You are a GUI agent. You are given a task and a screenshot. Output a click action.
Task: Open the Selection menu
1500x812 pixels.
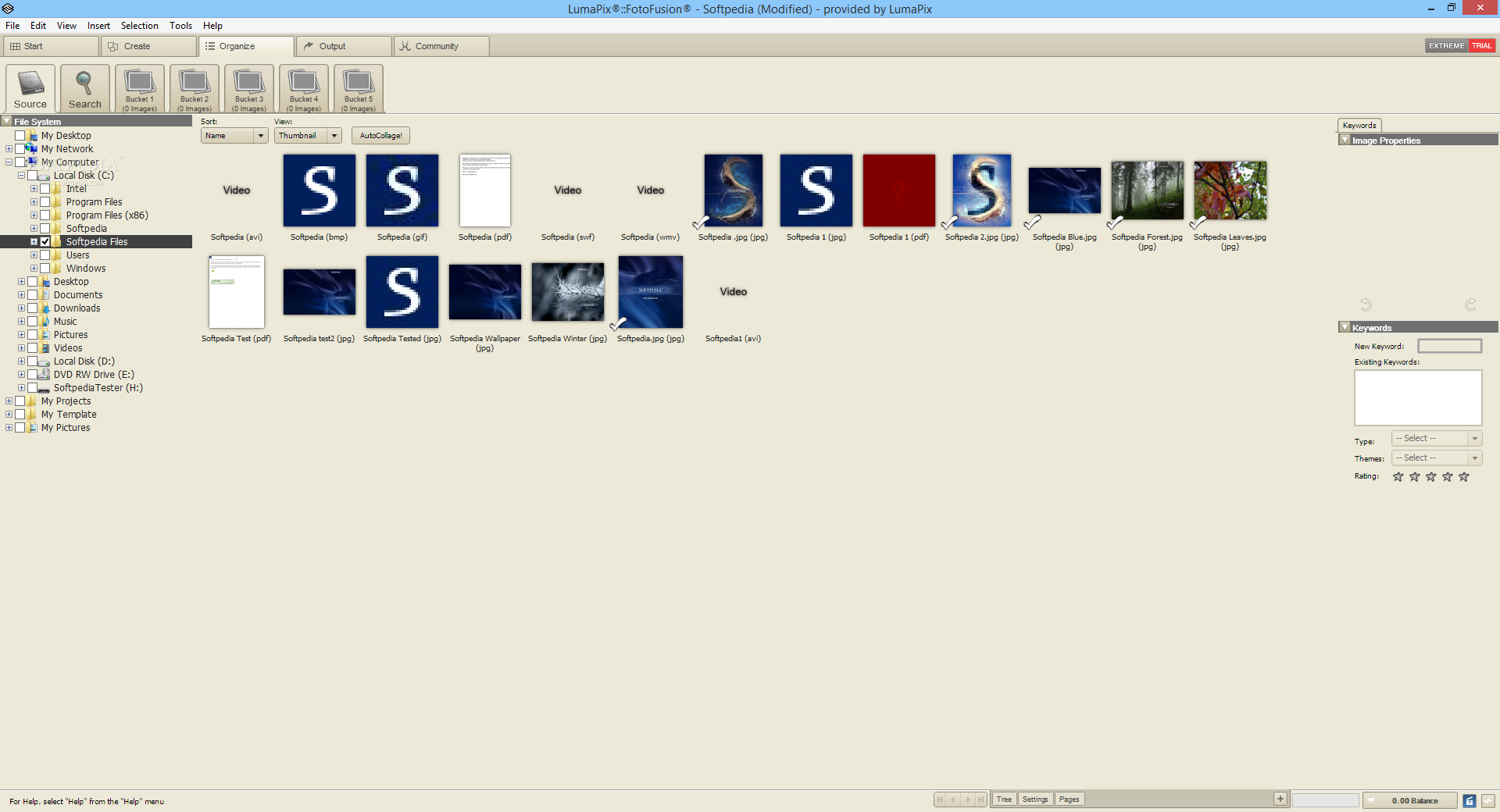coord(139,26)
